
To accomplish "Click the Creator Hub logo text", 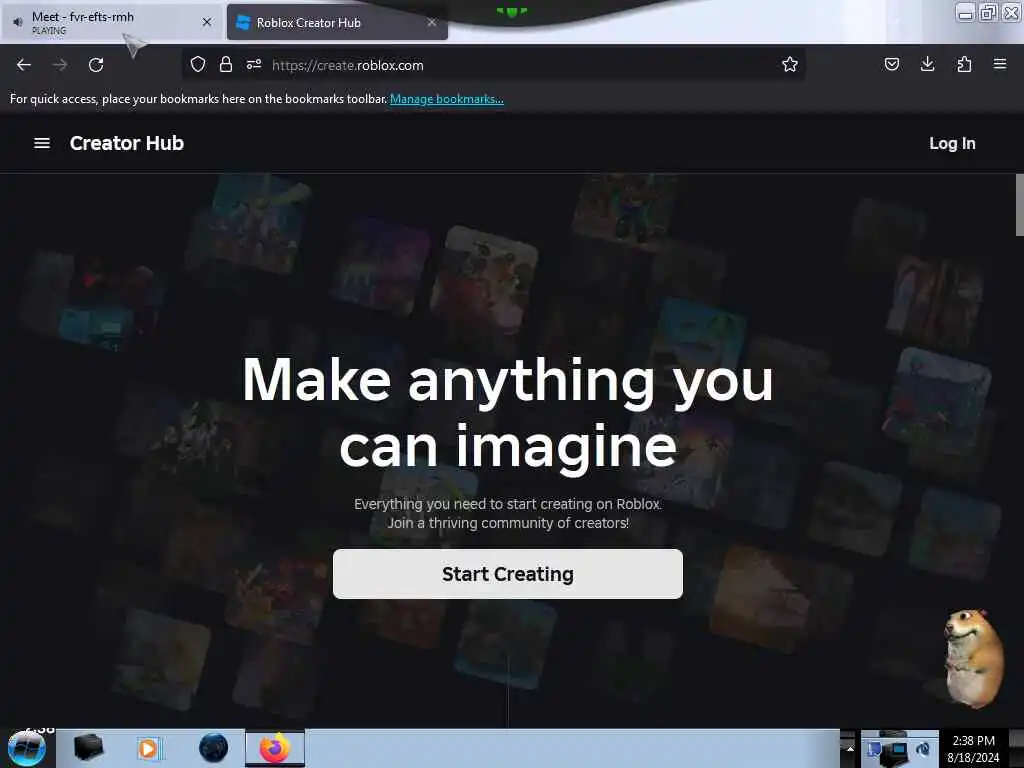I will [x=127, y=143].
